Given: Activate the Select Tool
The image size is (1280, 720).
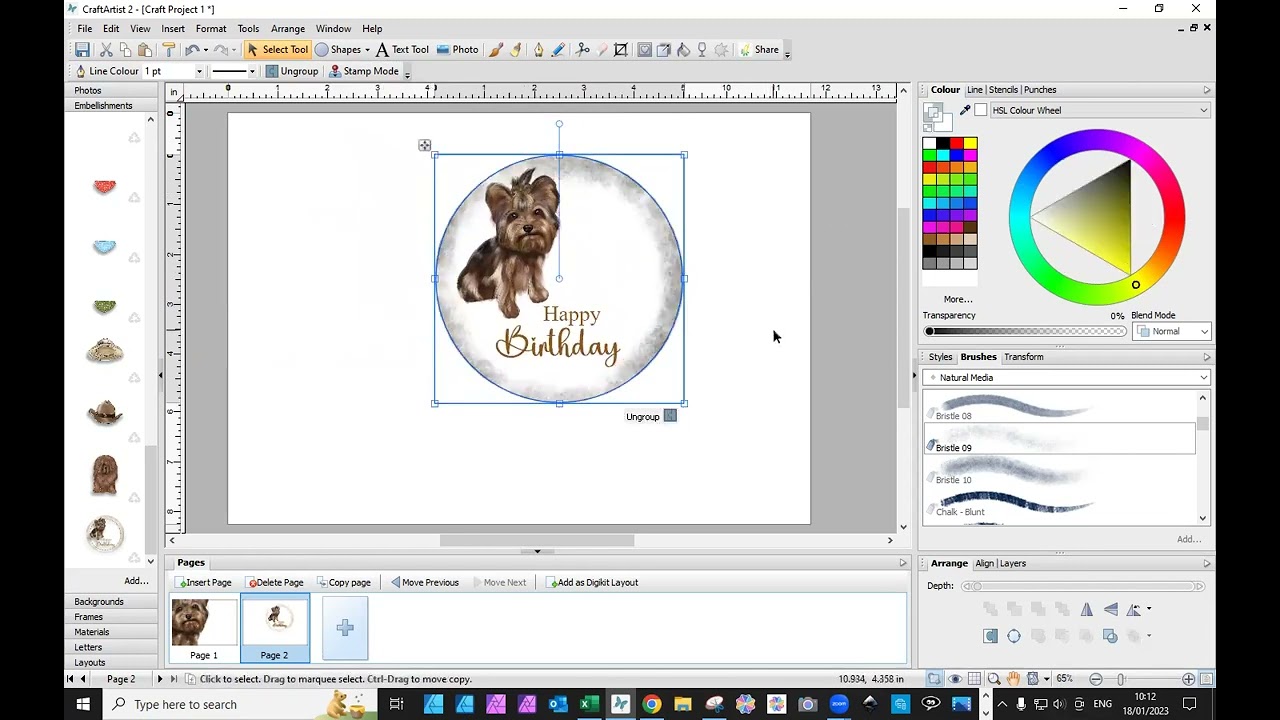Looking at the screenshot, I should tap(277, 50).
